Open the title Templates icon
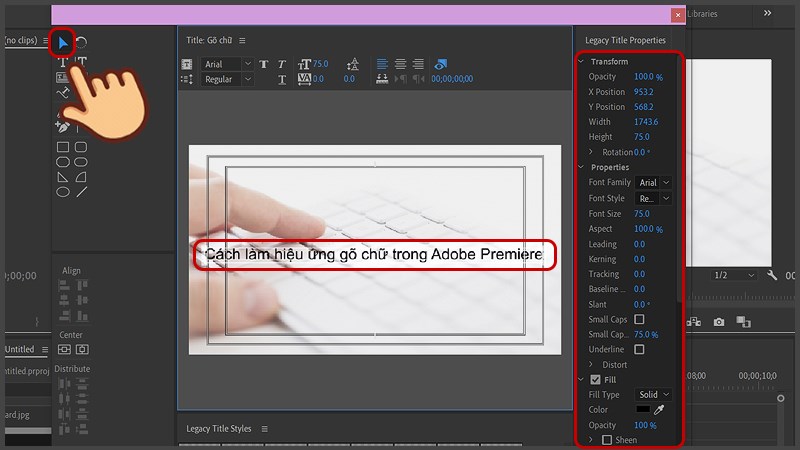 187,64
